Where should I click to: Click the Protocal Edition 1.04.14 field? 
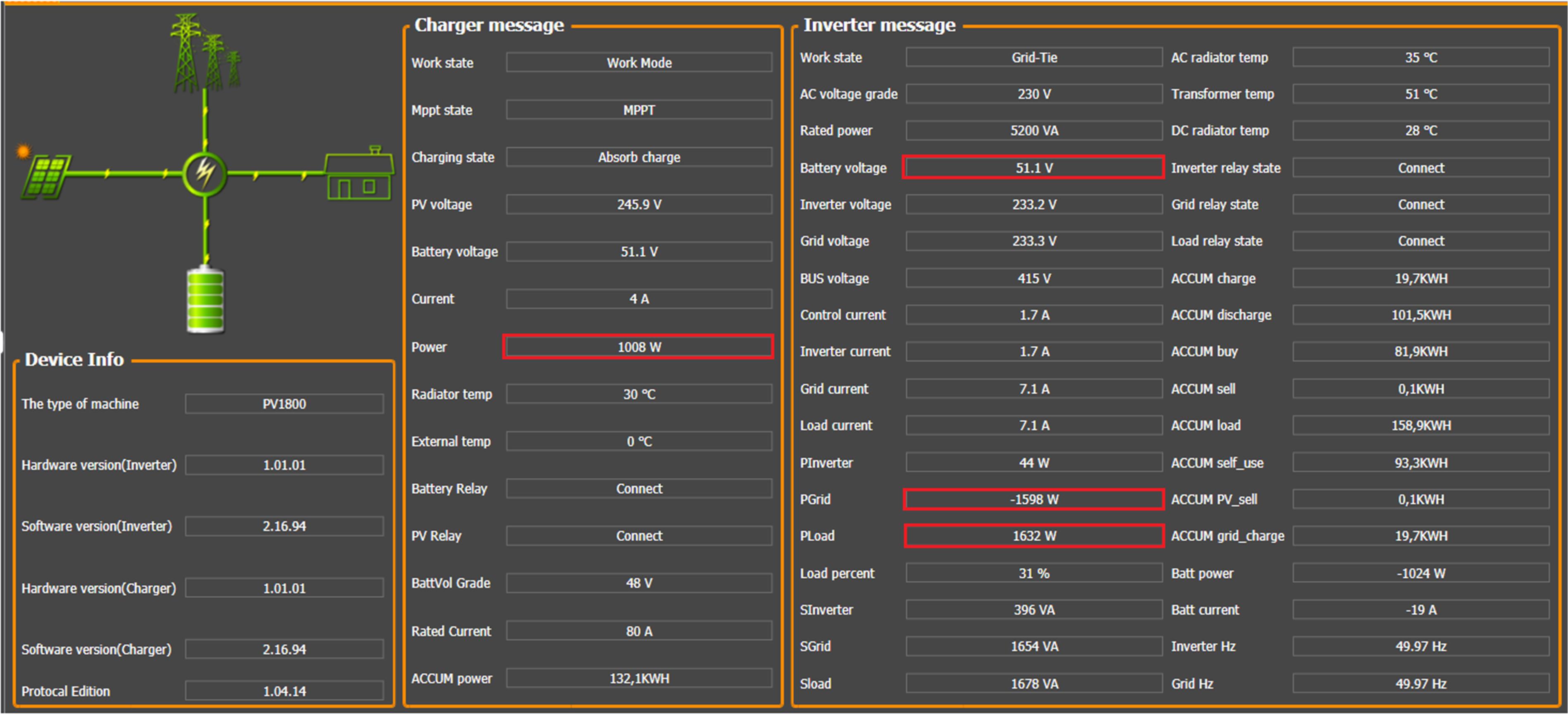284,691
